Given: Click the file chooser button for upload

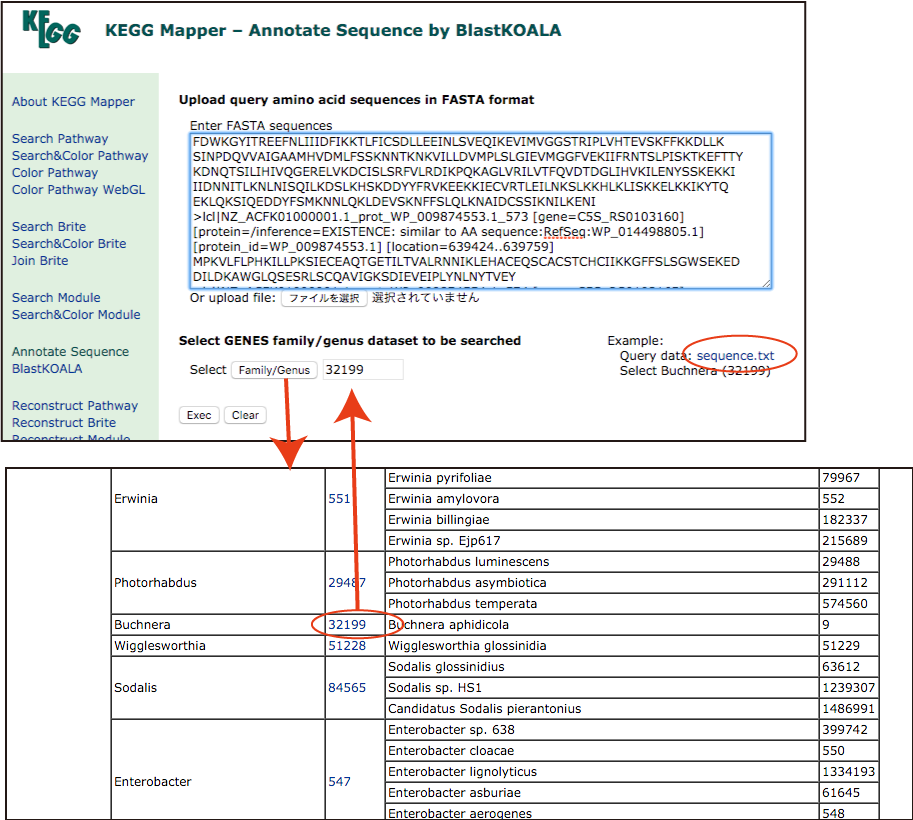Looking at the screenshot, I should 324,298.
